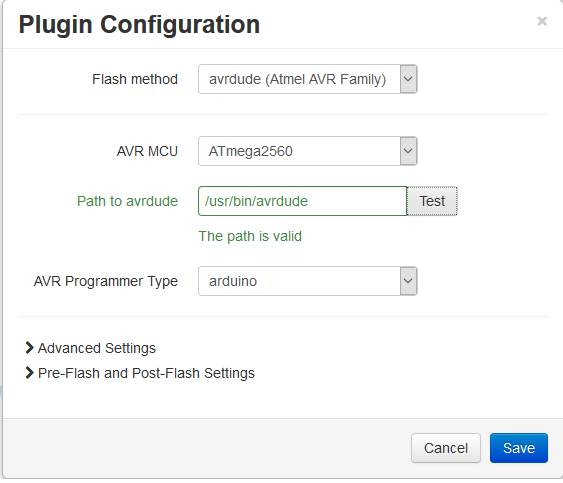Click the AVR MCU dropdown arrow
The width and height of the screenshot is (563, 483).
pyautogui.click(x=408, y=151)
